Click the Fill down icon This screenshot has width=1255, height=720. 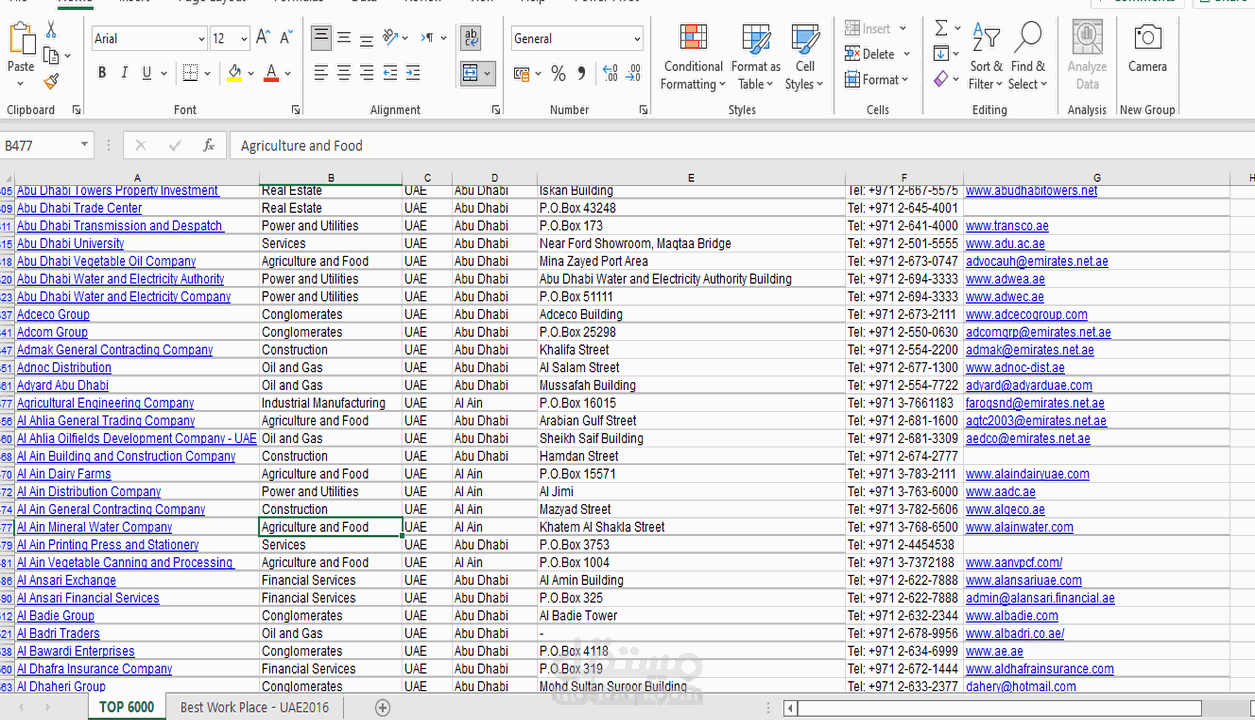point(941,53)
